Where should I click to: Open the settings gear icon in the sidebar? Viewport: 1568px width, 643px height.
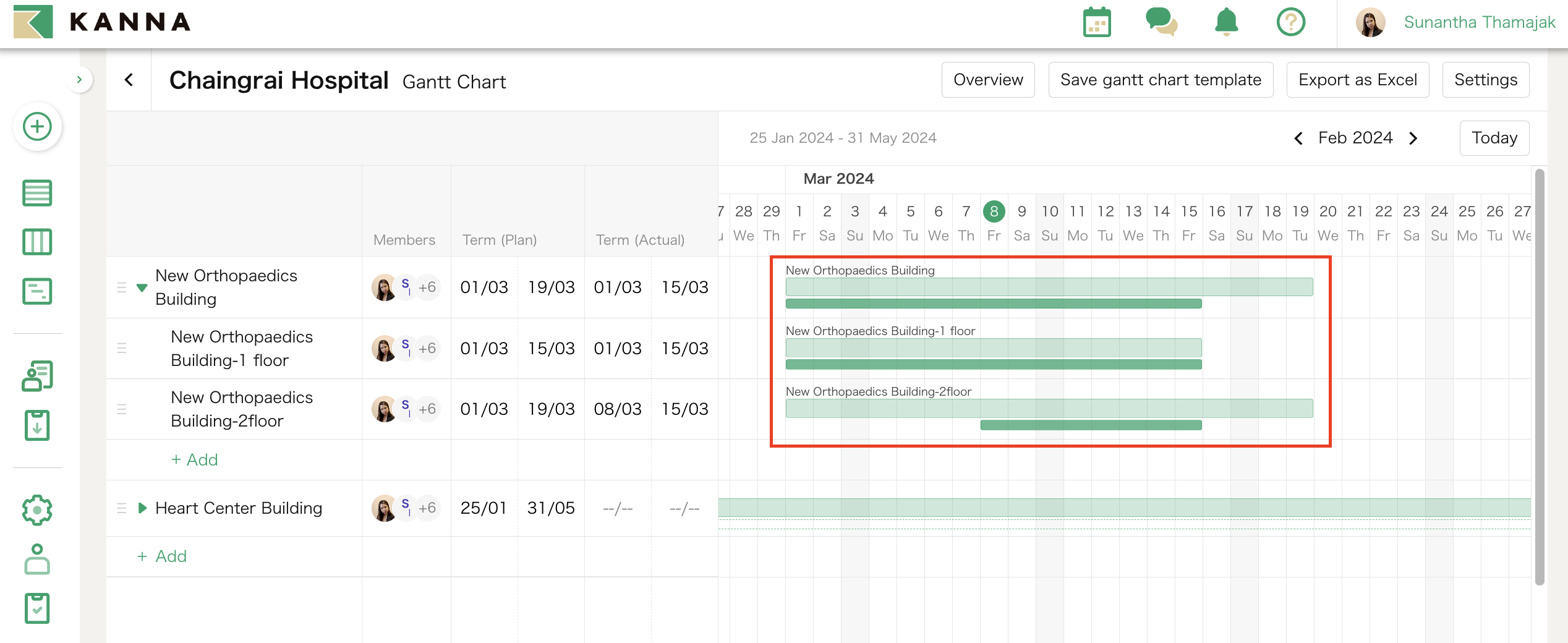coord(37,510)
